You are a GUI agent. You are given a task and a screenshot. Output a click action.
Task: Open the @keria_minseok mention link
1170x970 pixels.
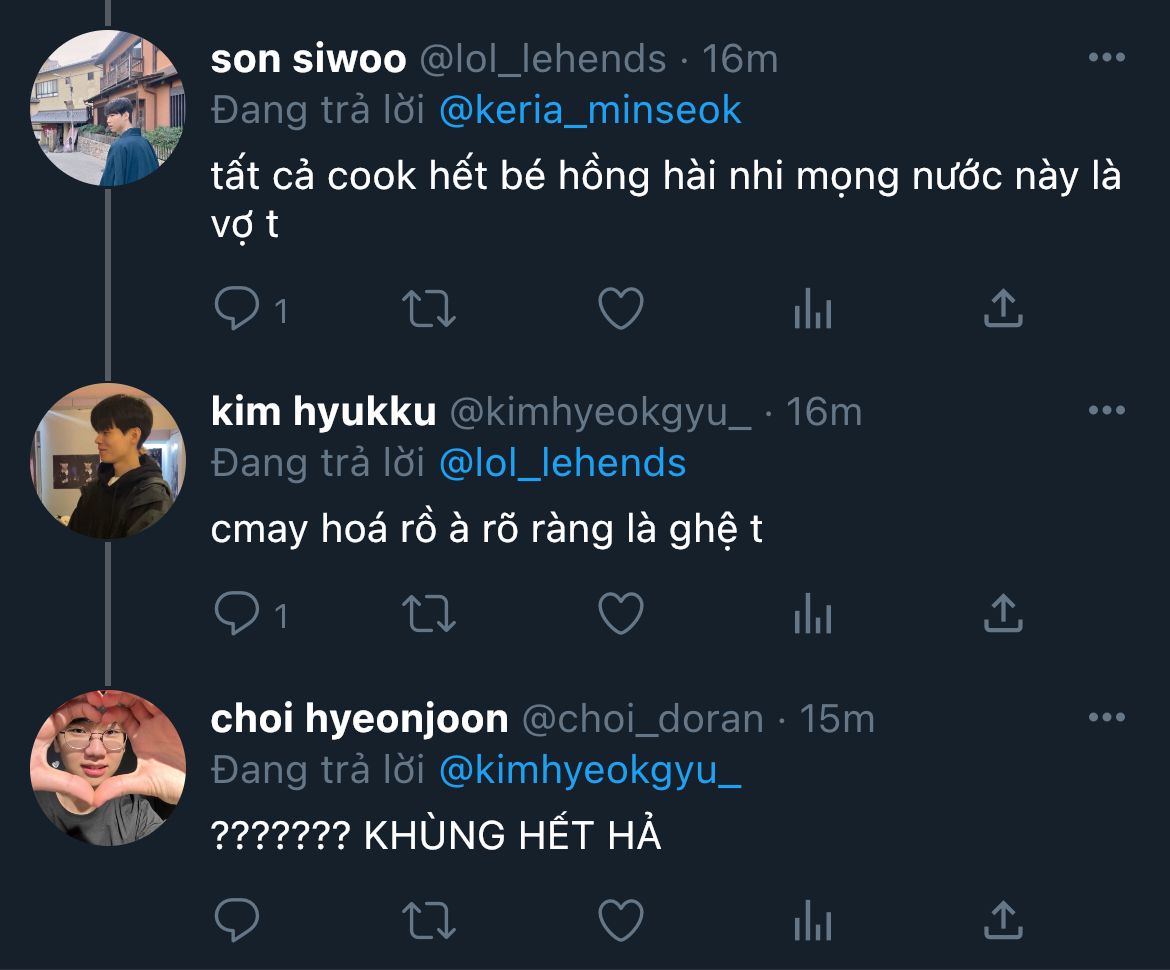click(x=590, y=110)
